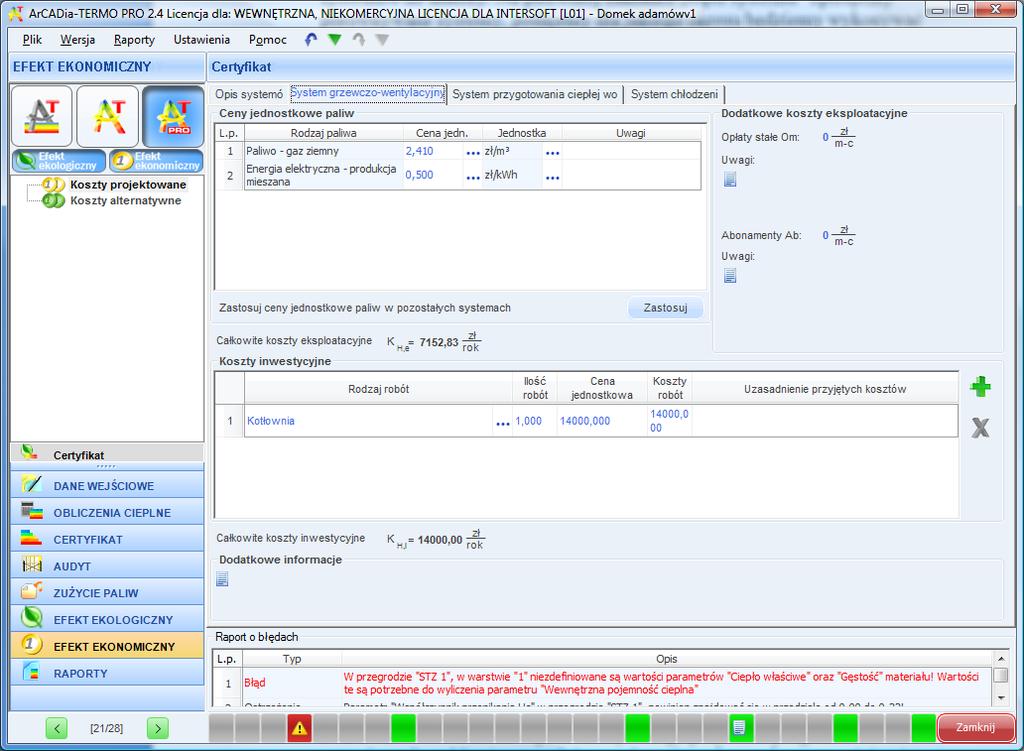The image size is (1024, 751).
Task: Click the blue undo arrow in the toolbar
Action: pos(311,40)
